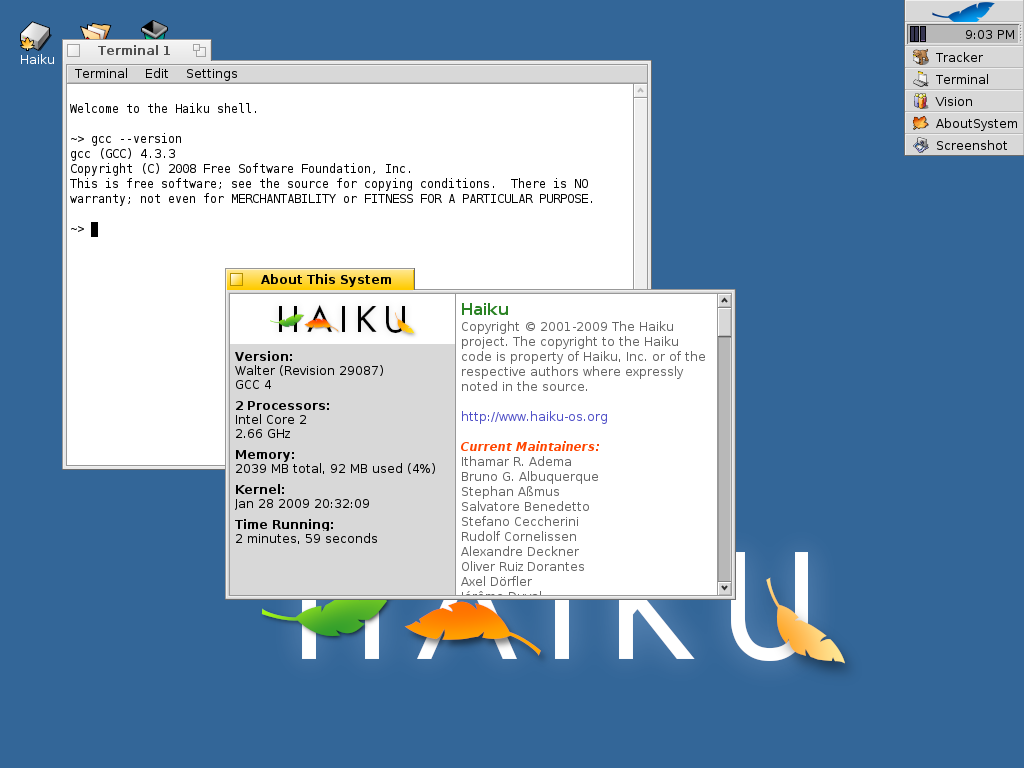1024x768 pixels.
Task: Click the About window scrollbar thumb
Action: (724, 322)
